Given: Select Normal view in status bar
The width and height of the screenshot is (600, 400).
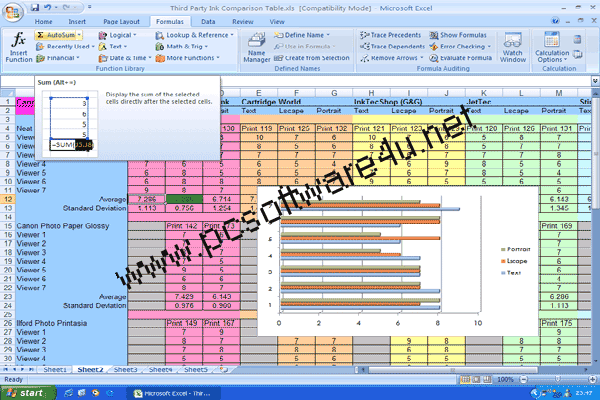Looking at the screenshot, I should (465, 380).
